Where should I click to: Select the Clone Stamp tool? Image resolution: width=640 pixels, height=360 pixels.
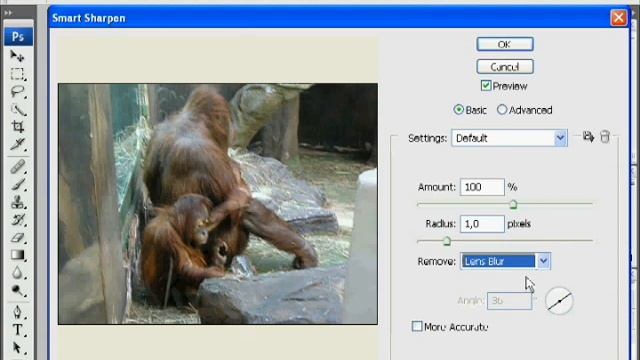17,202
